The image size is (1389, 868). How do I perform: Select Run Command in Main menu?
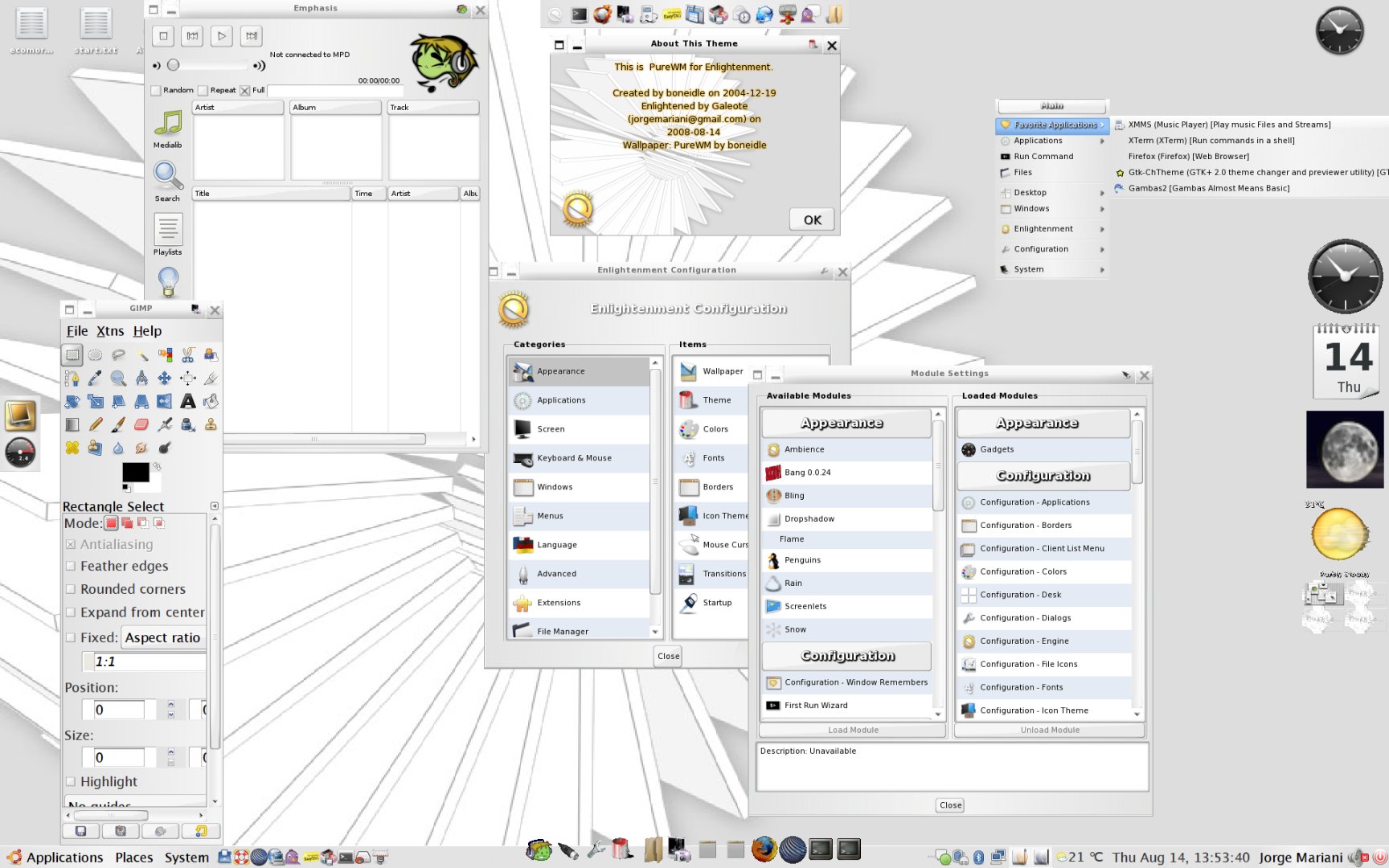point(1053,157)
